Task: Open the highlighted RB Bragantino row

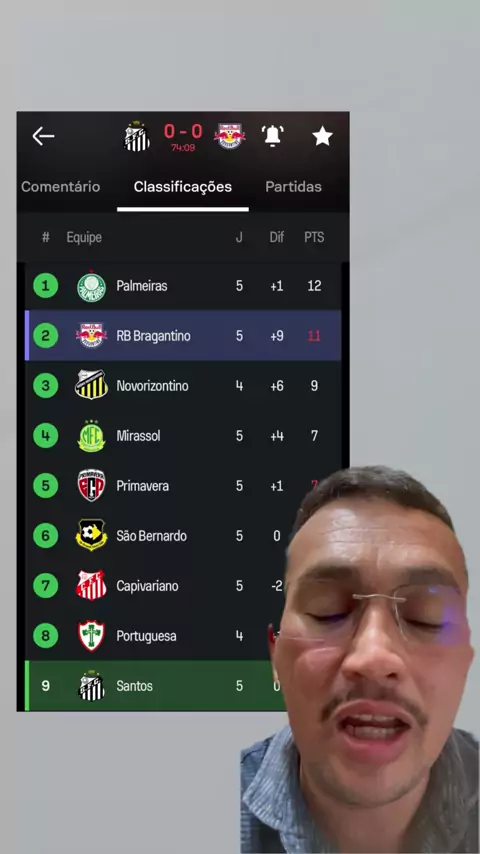Action: [183, 336]
